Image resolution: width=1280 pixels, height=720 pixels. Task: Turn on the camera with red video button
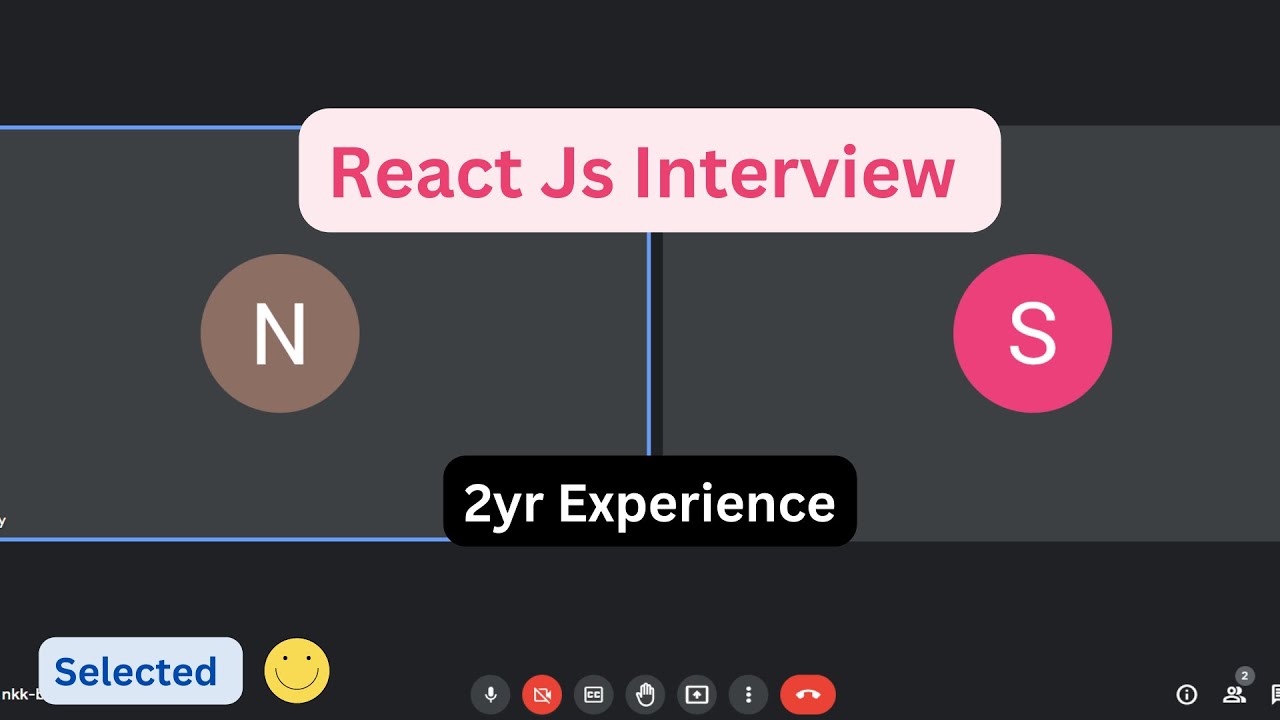point(542,694)
